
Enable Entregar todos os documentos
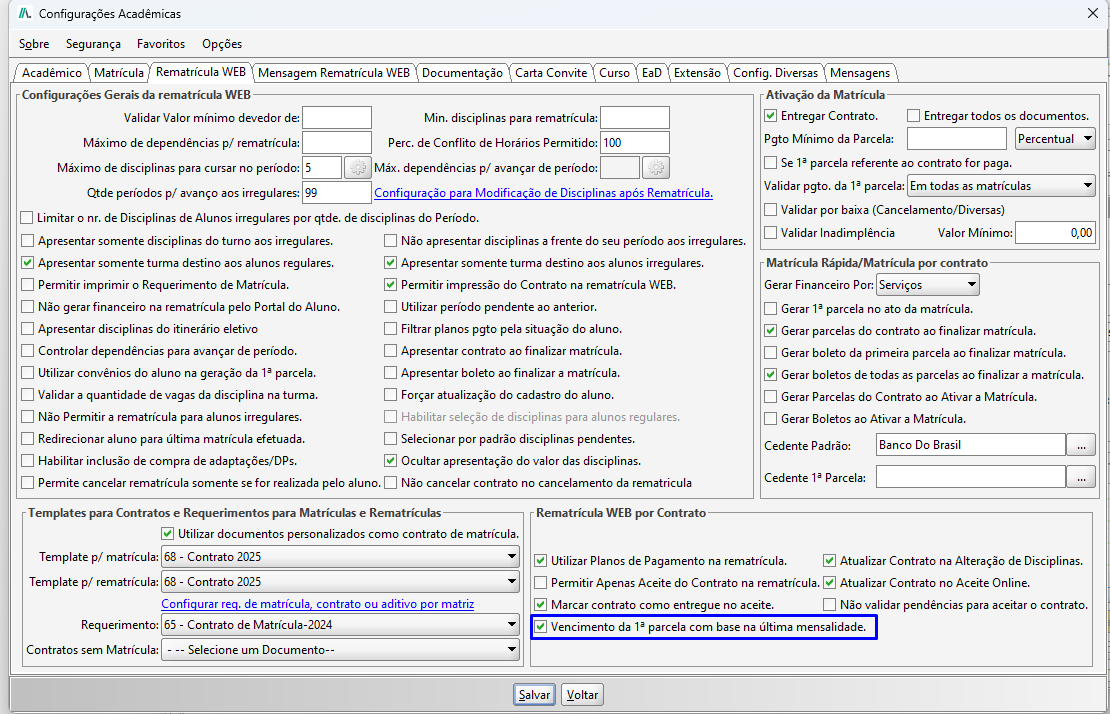pyautogui.click(x=913, y=116)
